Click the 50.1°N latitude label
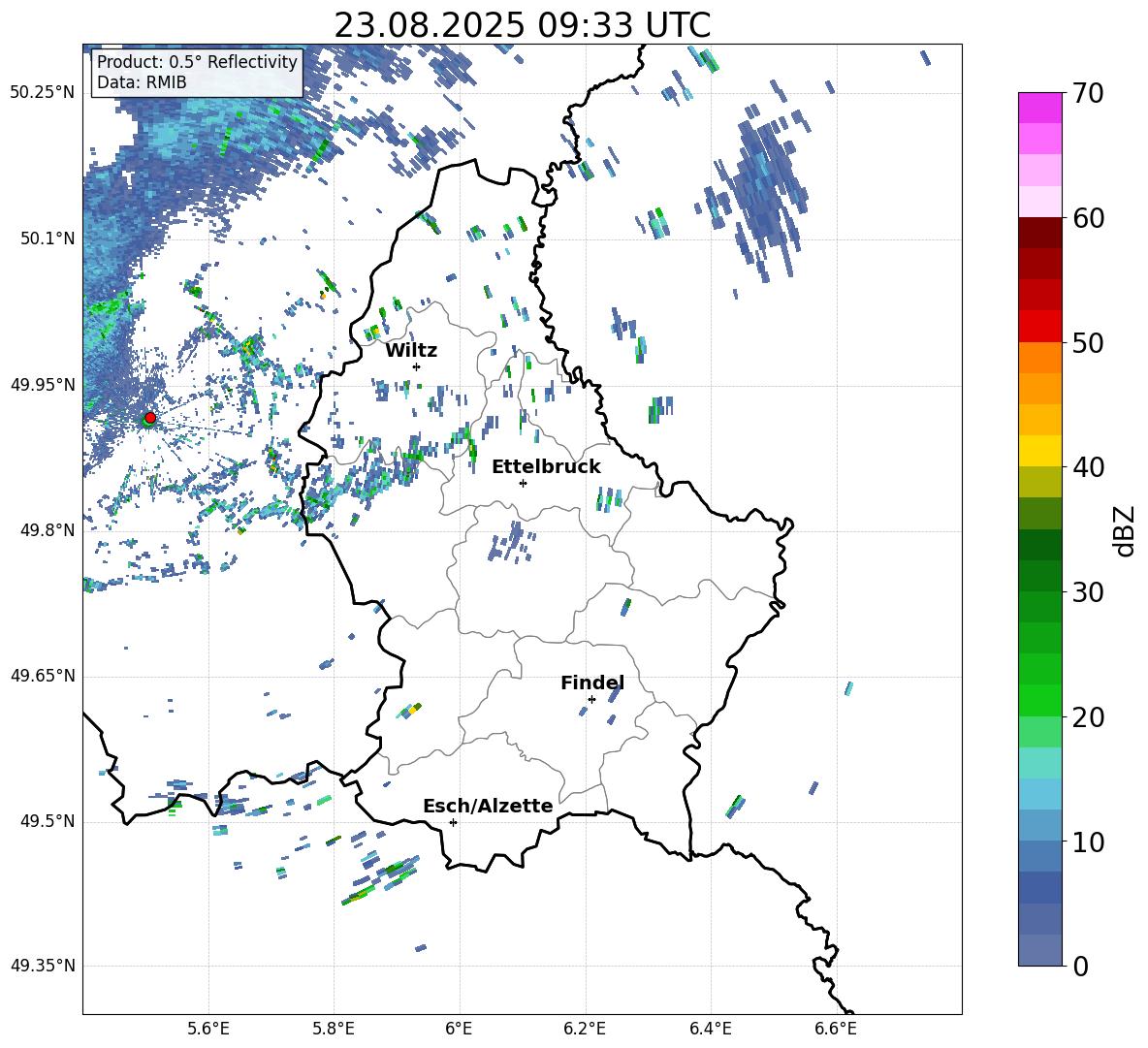The image size is (1148, 1048). (x=48, y=239)
